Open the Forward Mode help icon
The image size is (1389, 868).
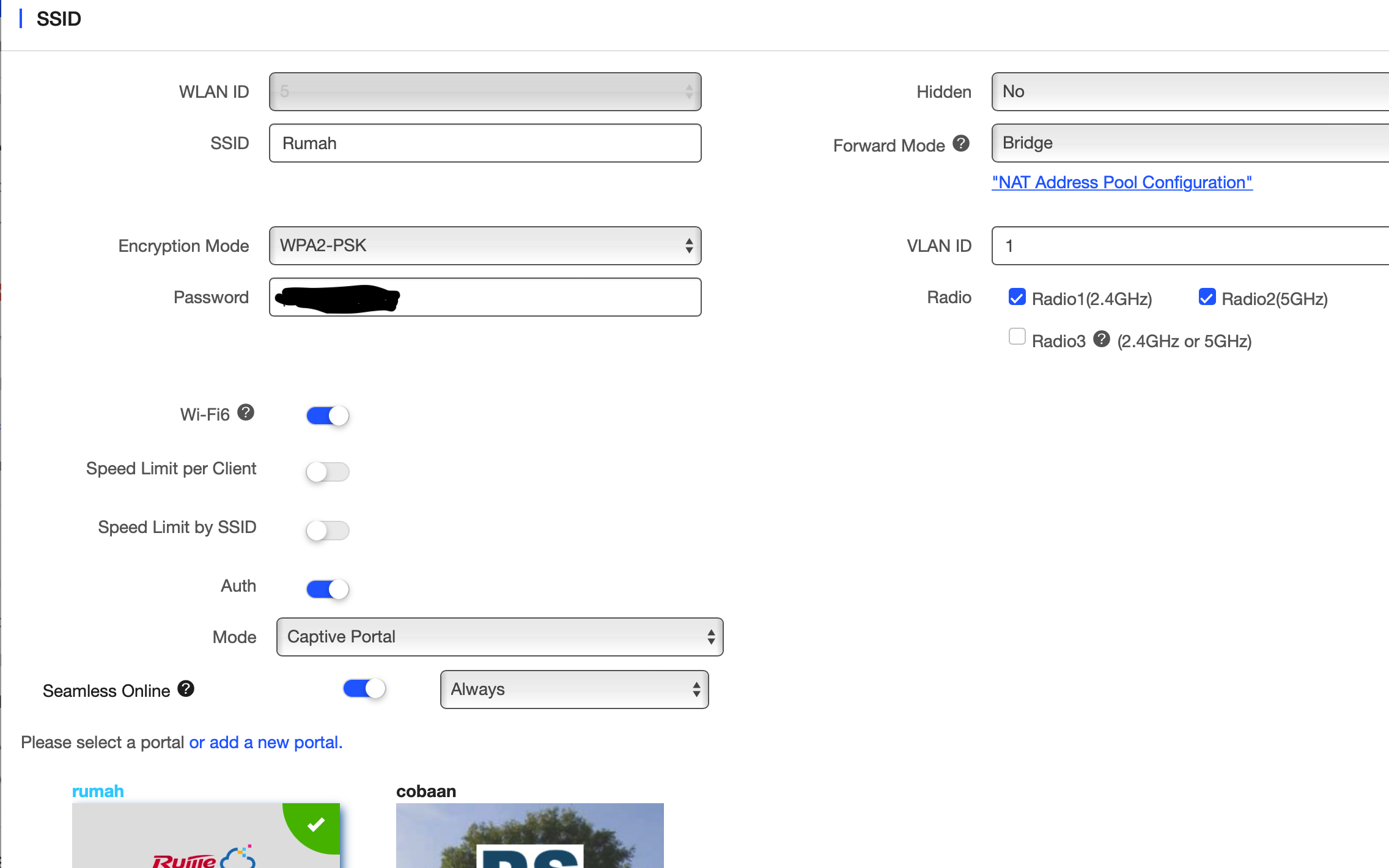click(x=961, y=143)
